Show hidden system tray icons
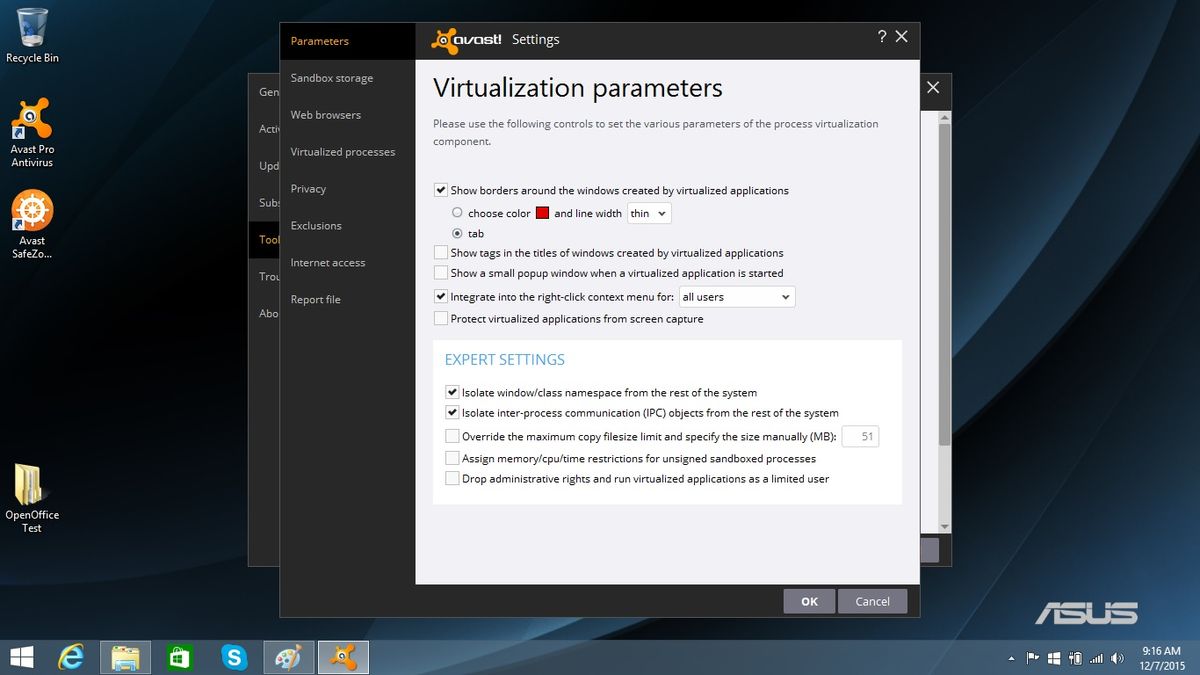 pos(1011,658)
